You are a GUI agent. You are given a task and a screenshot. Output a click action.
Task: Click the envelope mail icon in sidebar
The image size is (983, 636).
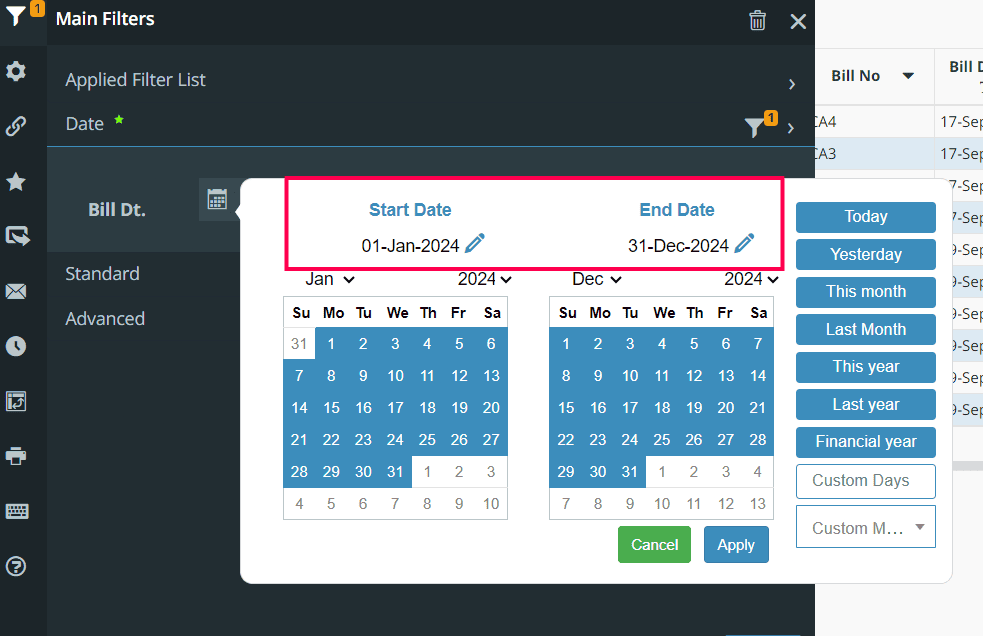(16, 292)
